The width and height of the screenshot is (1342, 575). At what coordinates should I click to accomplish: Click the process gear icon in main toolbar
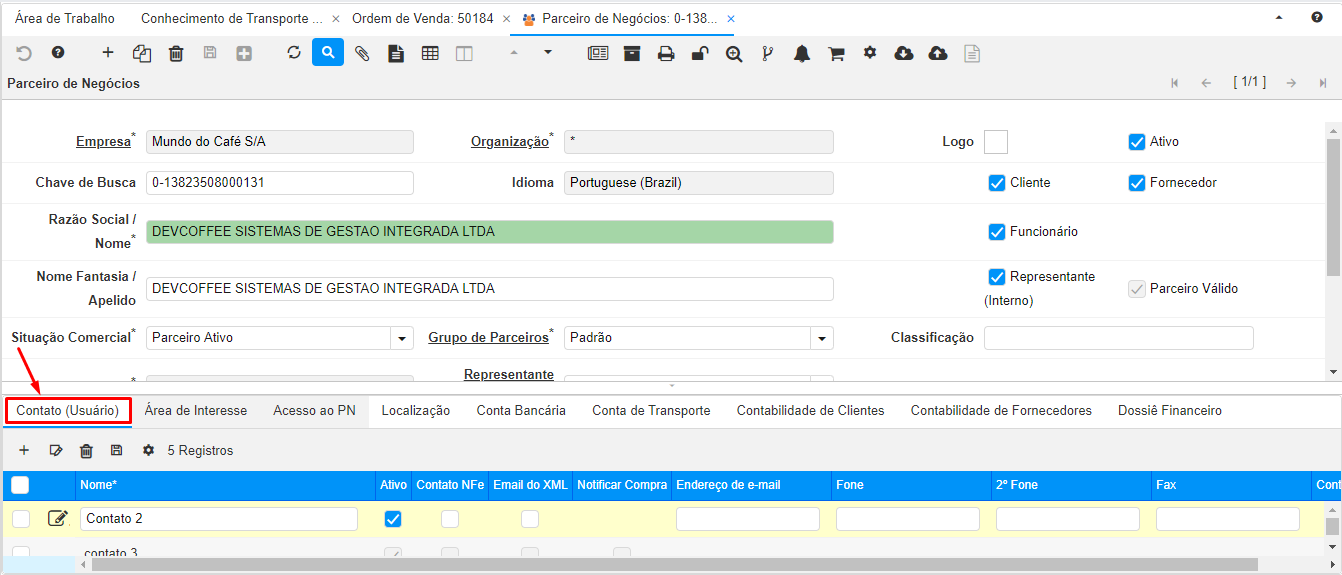coord(870,52)
